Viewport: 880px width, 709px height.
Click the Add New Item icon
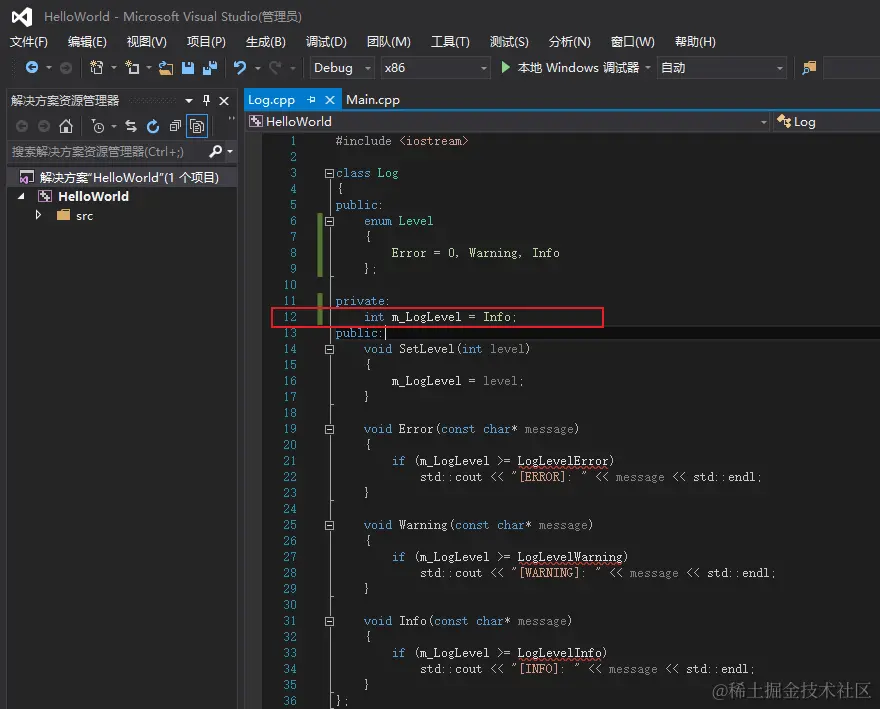click(x=132, y=68)
